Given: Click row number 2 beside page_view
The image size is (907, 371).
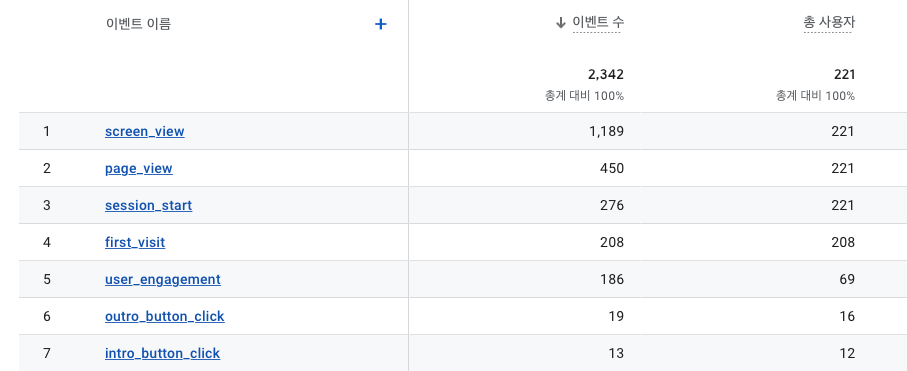Looking at the screenshot, I should coord(46,168).
